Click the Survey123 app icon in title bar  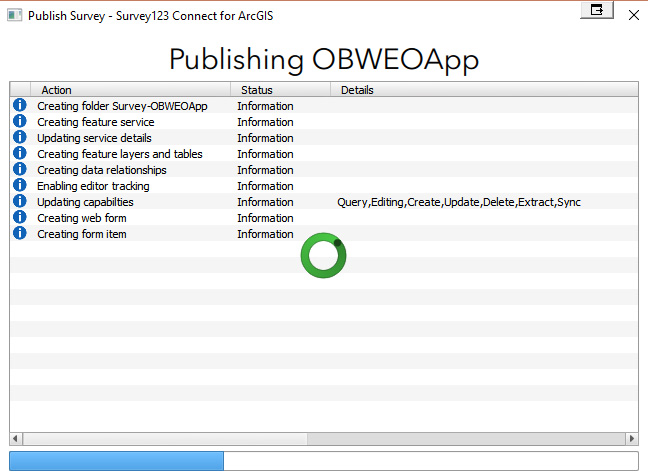(14, 16)
